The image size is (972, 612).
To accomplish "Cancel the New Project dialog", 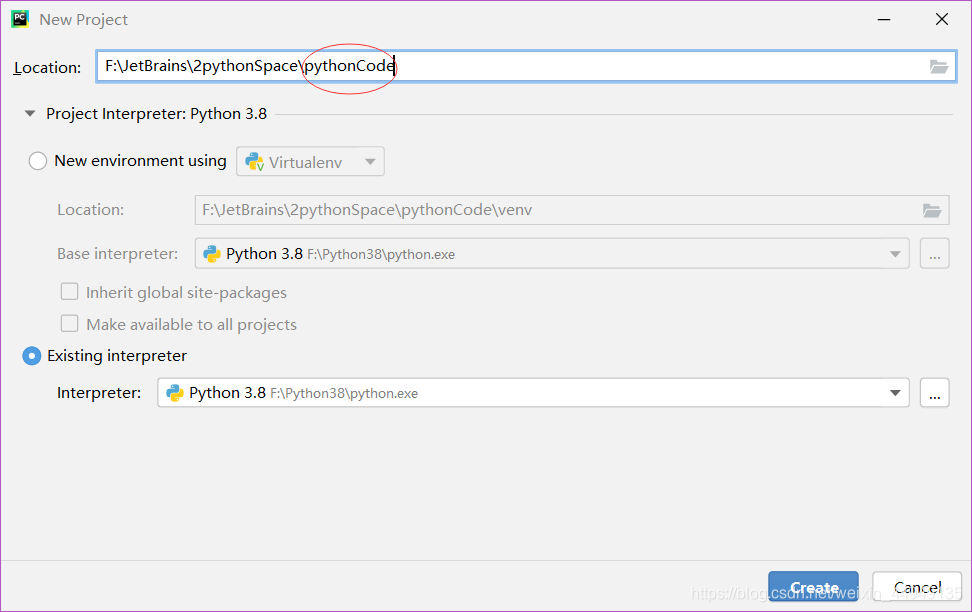I will (x=917, y=587).
